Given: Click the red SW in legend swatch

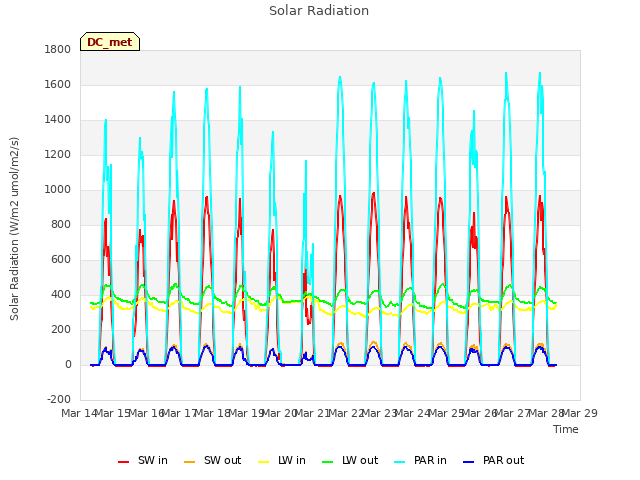Looking at the screenshot, I should (123, 462).
